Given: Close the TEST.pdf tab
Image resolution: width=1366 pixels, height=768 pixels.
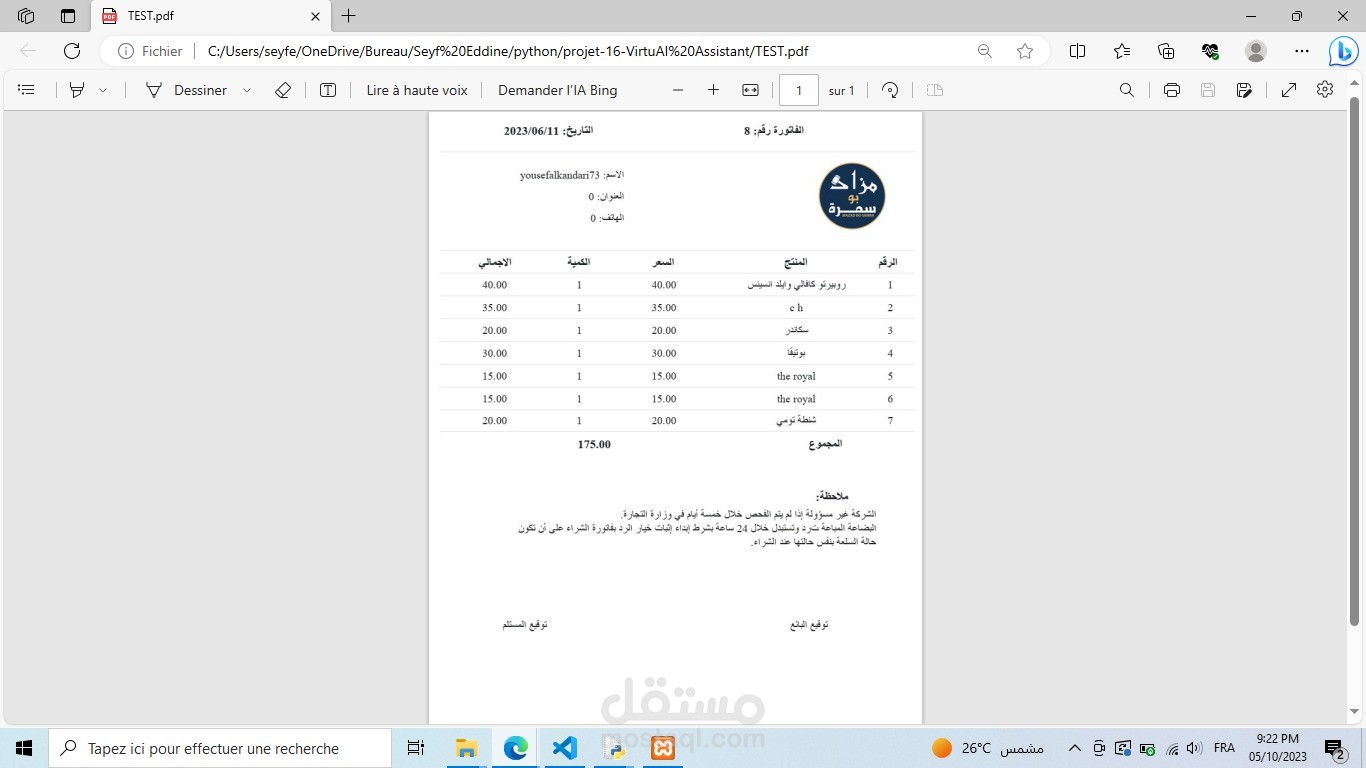Looking at the screenshot, I should [316, 16].
